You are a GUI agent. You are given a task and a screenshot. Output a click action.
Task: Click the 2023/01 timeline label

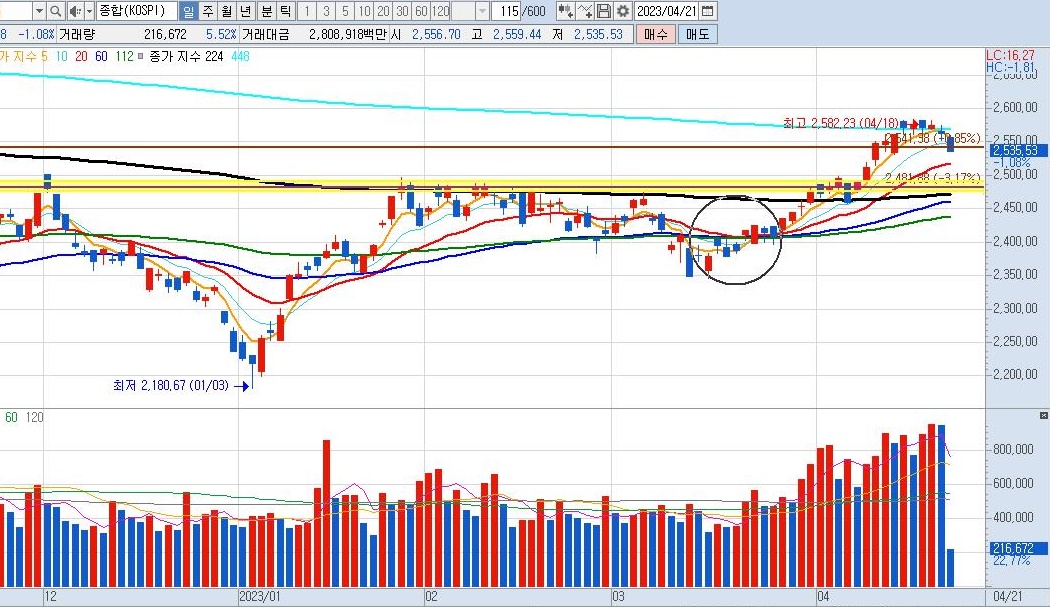260,596
